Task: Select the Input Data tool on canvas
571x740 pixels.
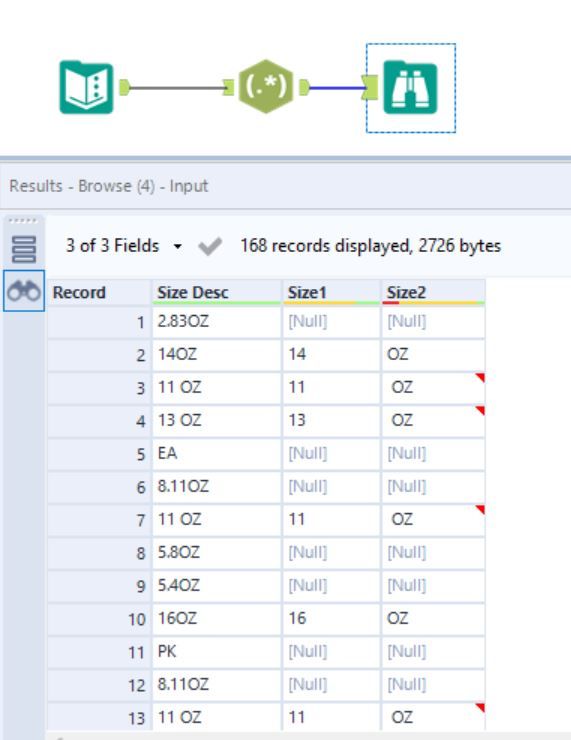Action: point(86,88)
